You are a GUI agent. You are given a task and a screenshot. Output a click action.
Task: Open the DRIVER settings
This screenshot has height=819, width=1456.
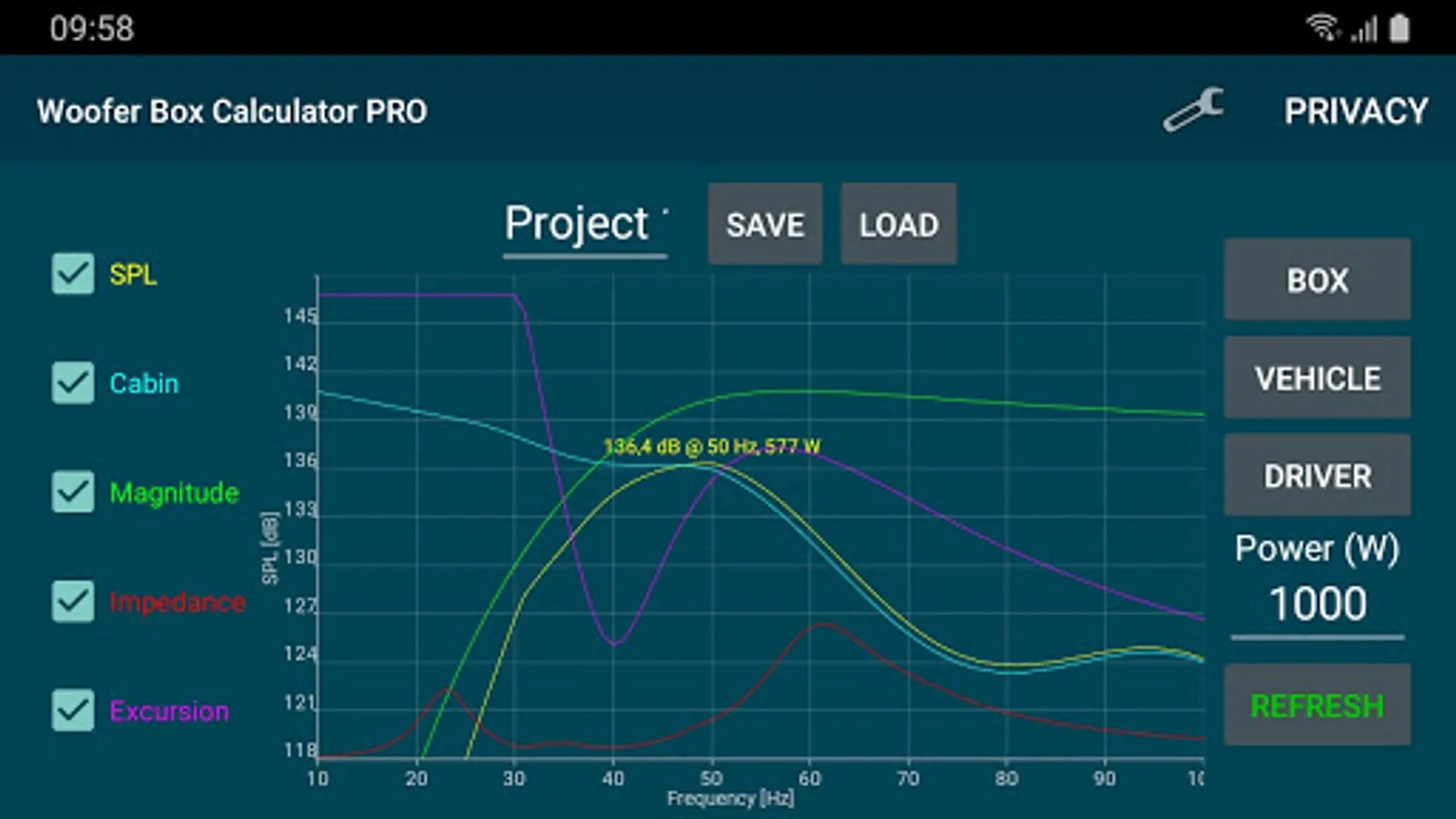(1318, 475)
